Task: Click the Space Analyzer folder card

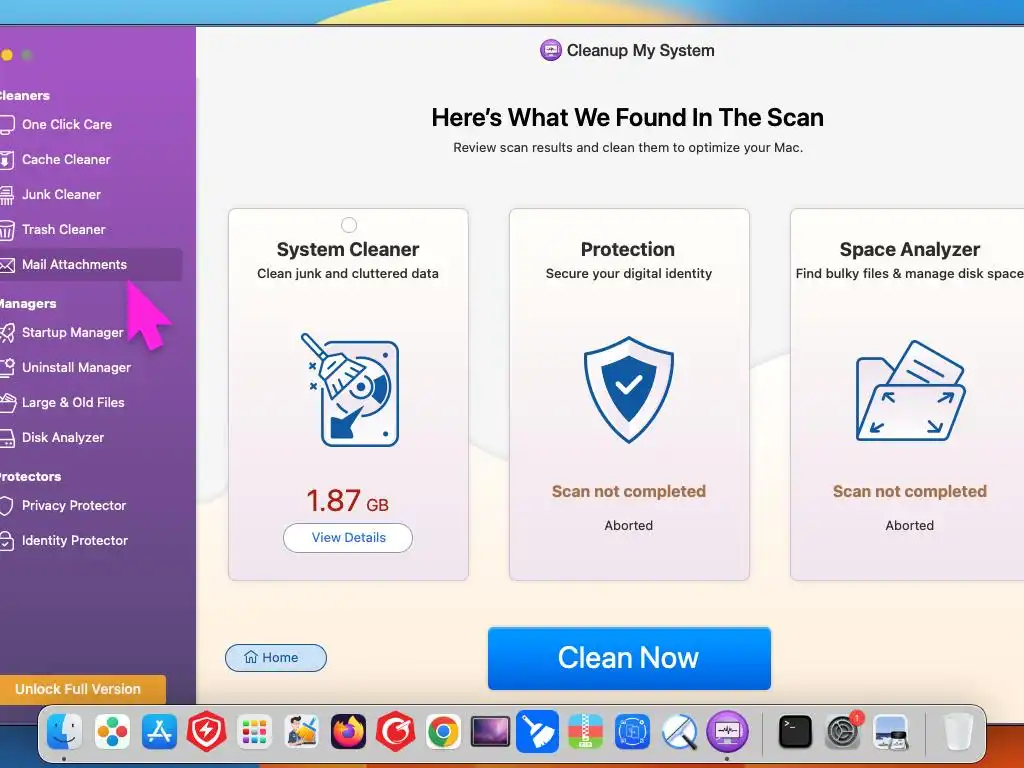Action: point(908,394)
